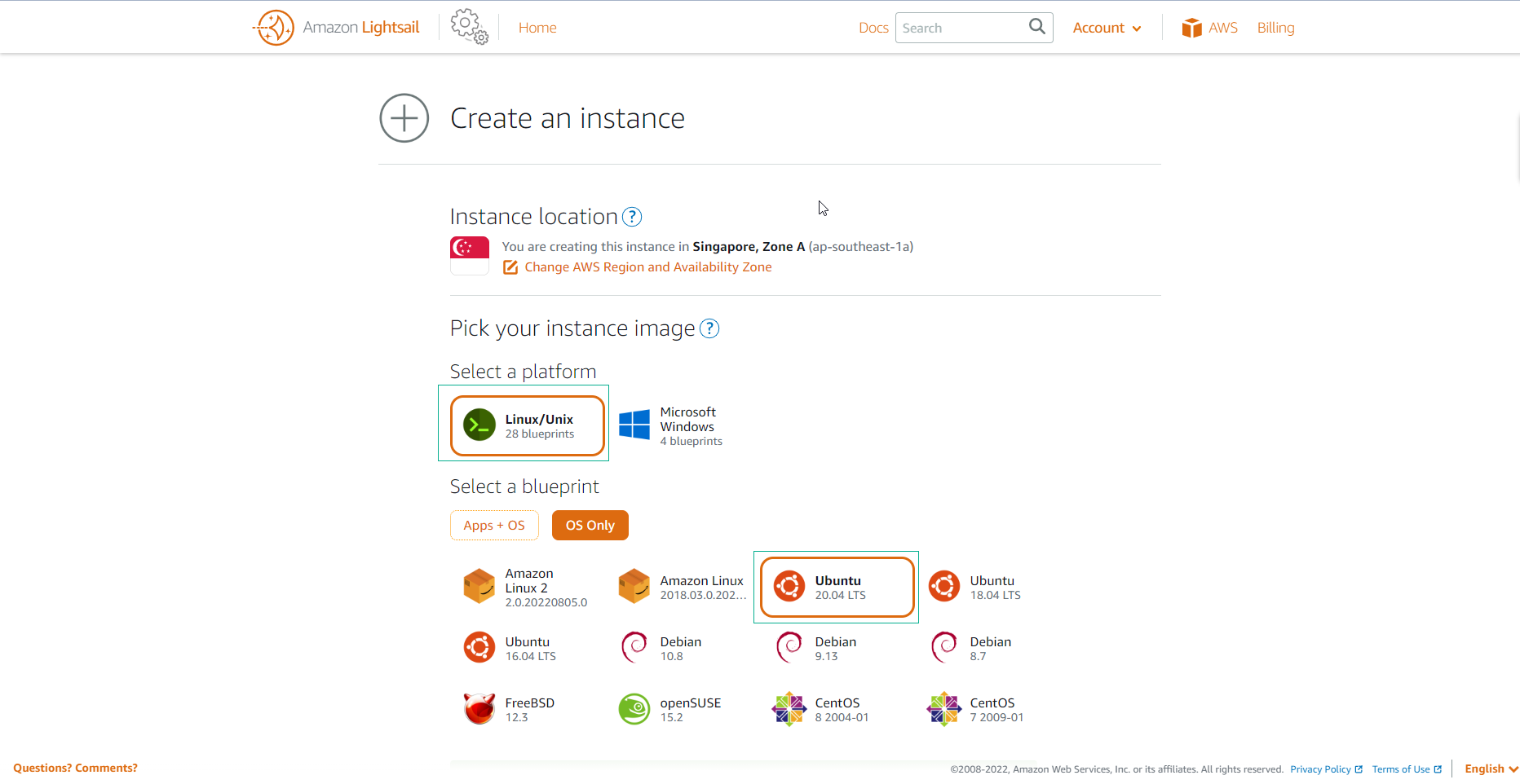Image resolution: width=1520 pixels, height=784 pixels.
Task: Open the Privacy Policy link
Action: pos(1320,769)
